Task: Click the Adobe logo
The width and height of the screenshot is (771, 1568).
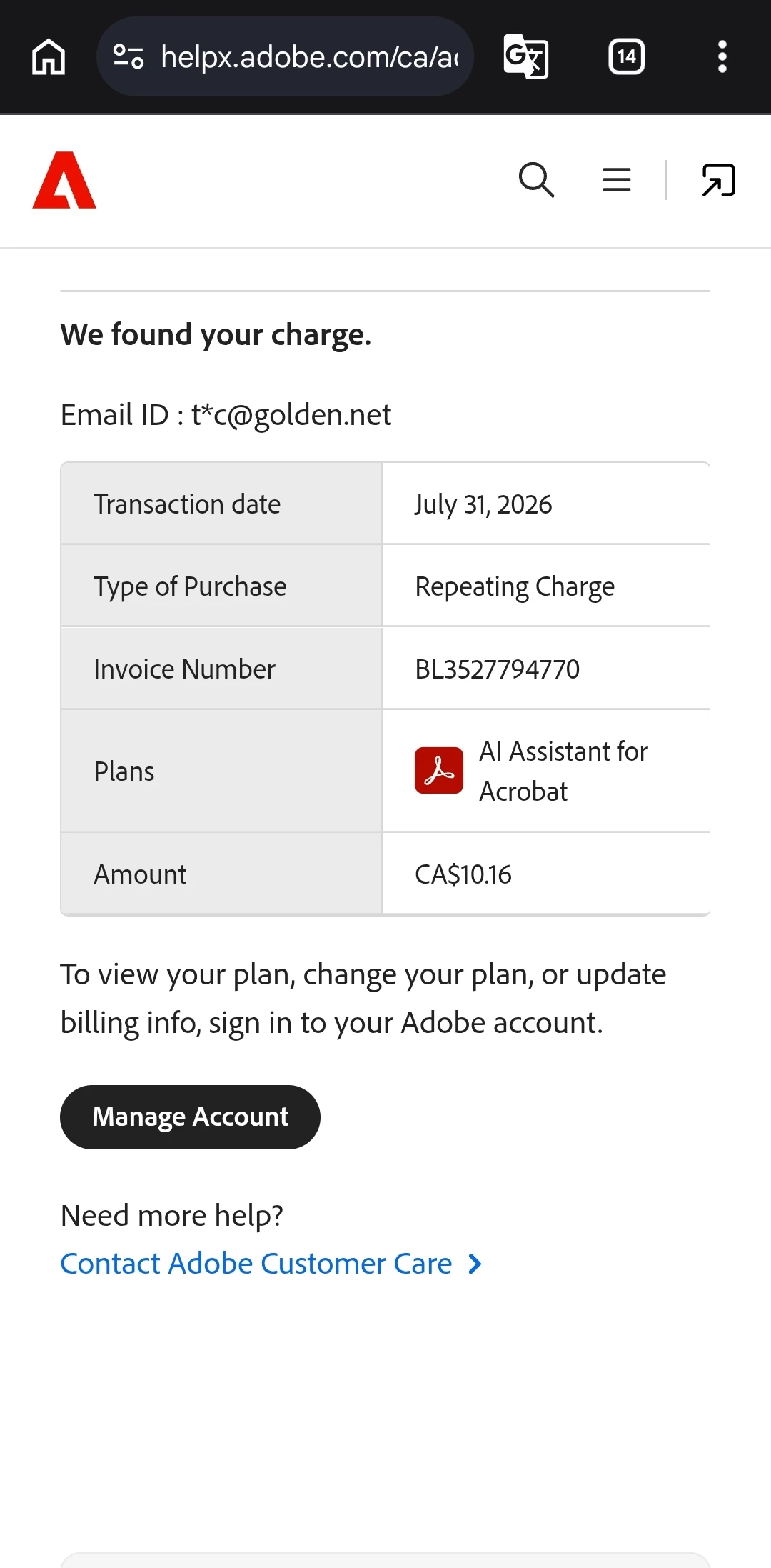Action: 64,180
